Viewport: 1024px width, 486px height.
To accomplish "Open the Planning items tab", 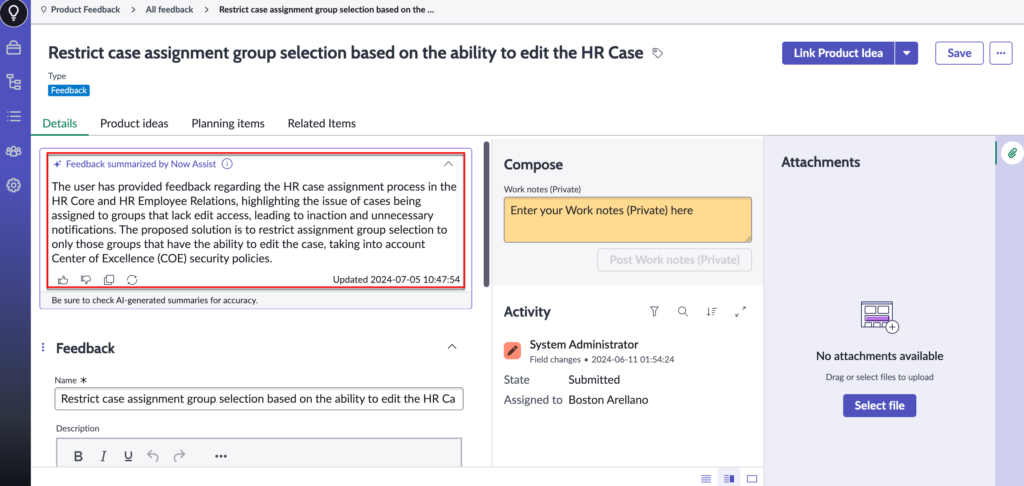I will pyautogui.click(x=228, y=123).
